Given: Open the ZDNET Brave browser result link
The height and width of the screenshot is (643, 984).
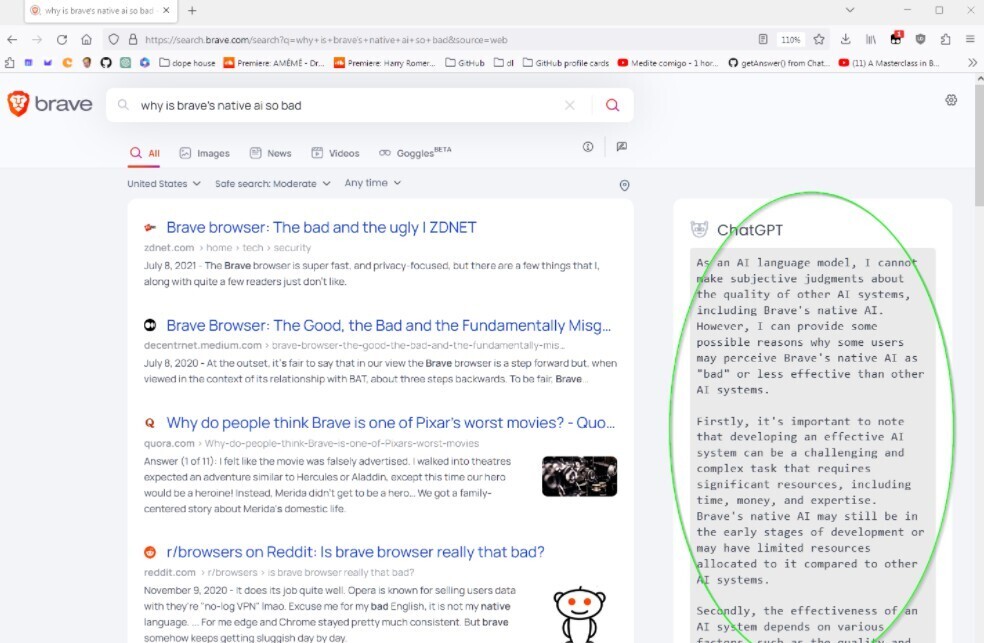Looking at the screenshot, I should [321, 227].
